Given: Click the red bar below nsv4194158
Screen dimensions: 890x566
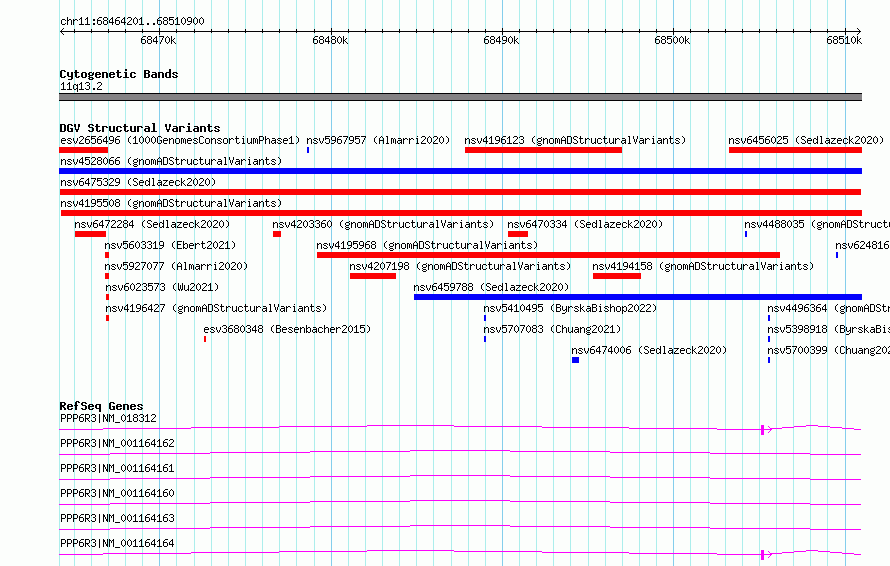Looking at the screenshot, I should click(x=617, y=276).
